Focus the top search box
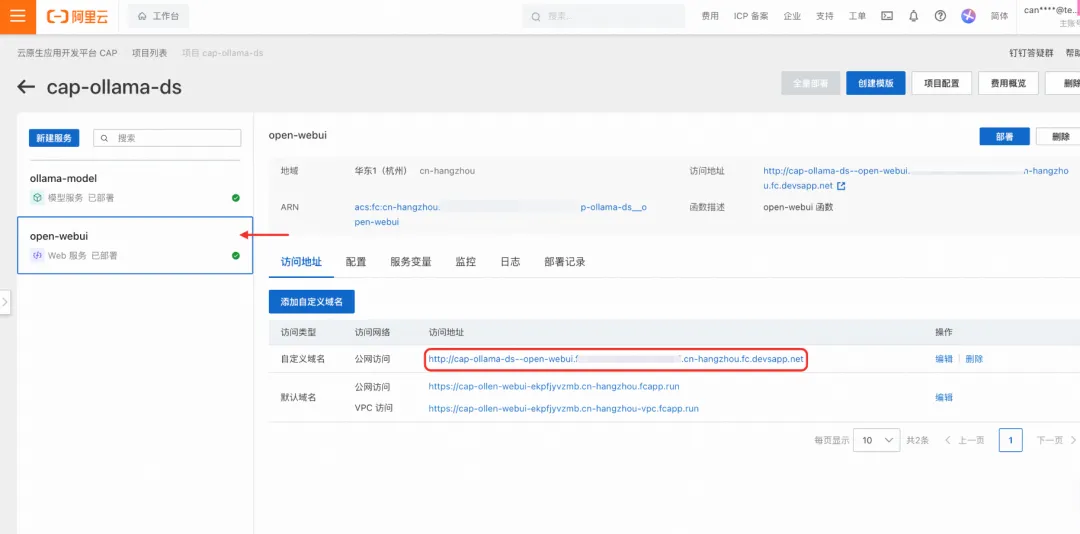Viewport: 1080px width, 534px height. point(603,16)
